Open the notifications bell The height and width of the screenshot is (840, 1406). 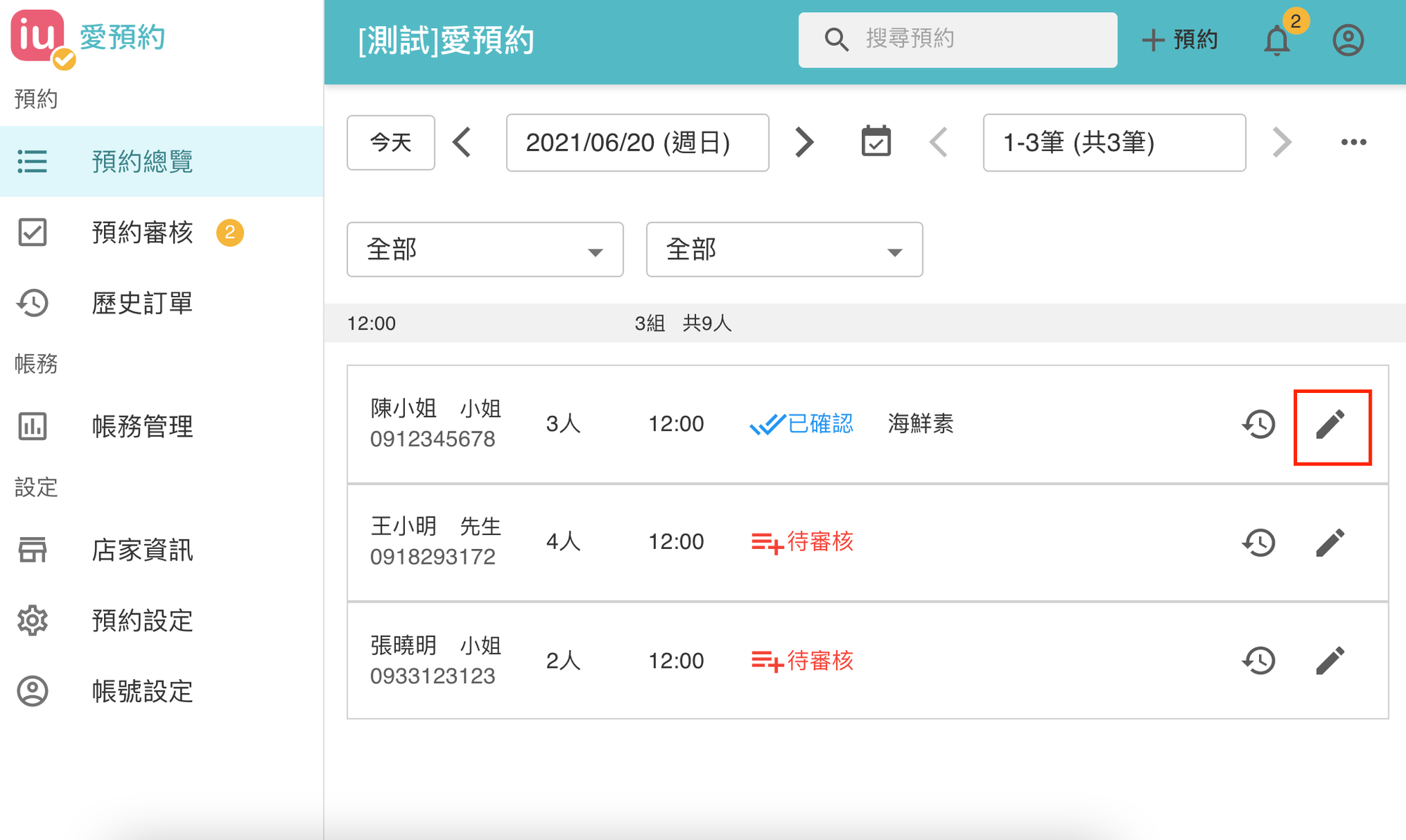(x=1277, y=40)
